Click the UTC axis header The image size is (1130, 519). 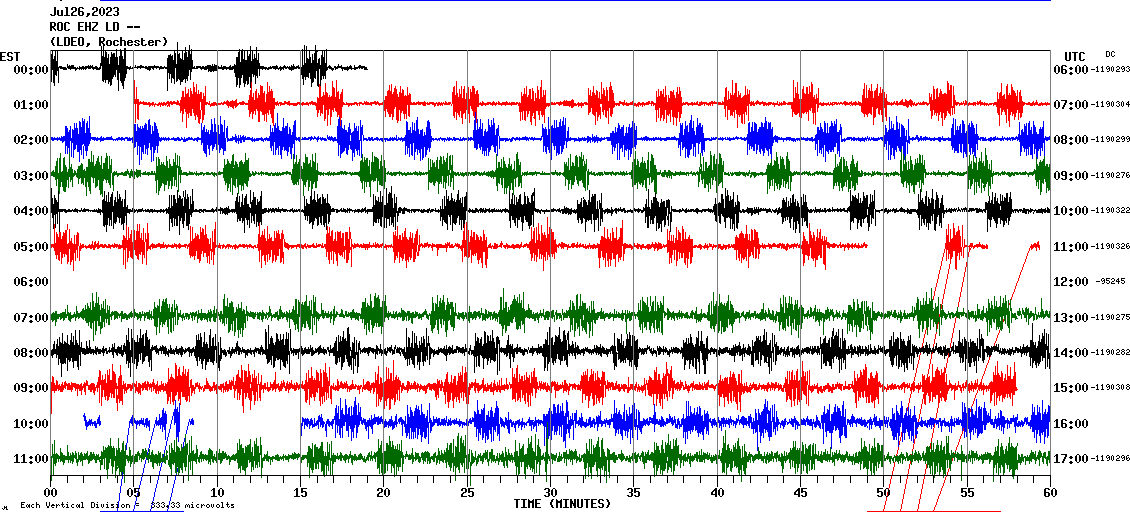point(1074,56)
